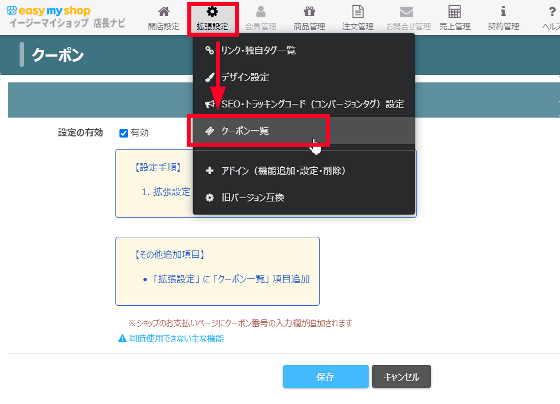Click the 1. 拡張設定 step text
Image resolution: width=560 pixels, height=404 pixels.
(166, 192)
